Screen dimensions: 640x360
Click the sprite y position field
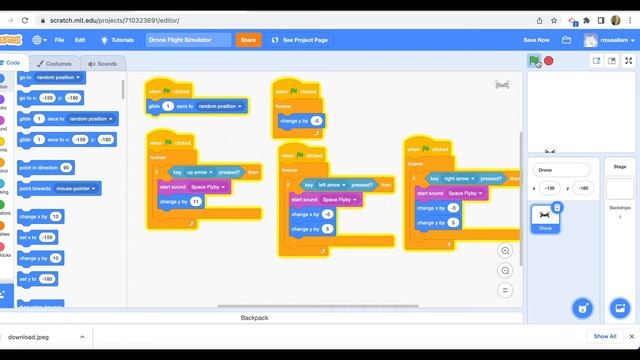point(583,188)
